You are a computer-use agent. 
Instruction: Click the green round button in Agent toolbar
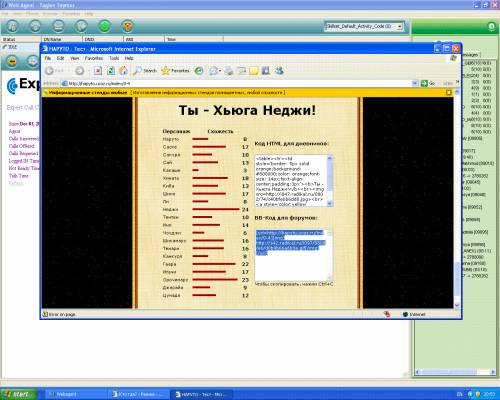(x=104, y=26)
